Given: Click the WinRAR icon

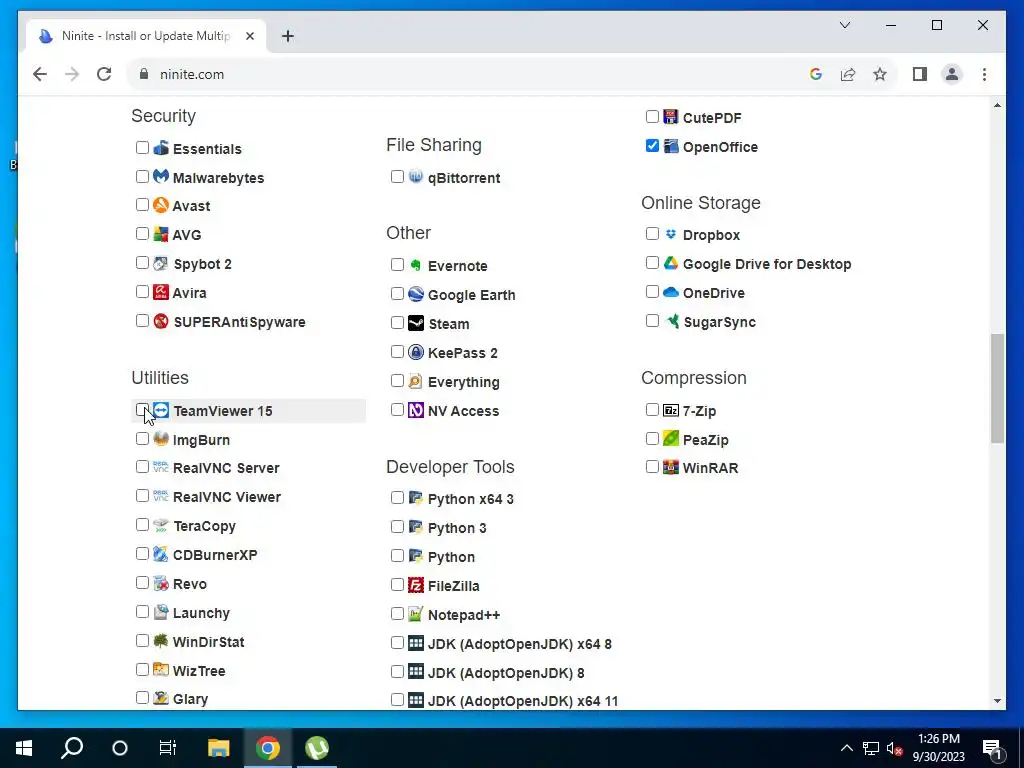Looking at the screenshot, I should pyautogui.click(x=671, y=467).
